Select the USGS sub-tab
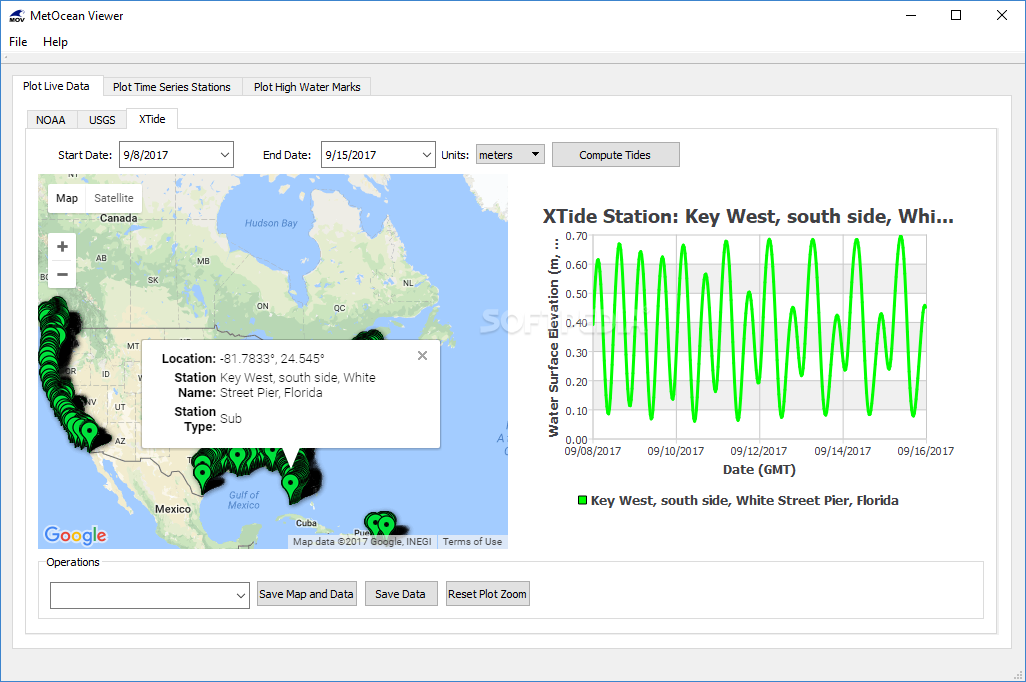 tap(102, 120)
